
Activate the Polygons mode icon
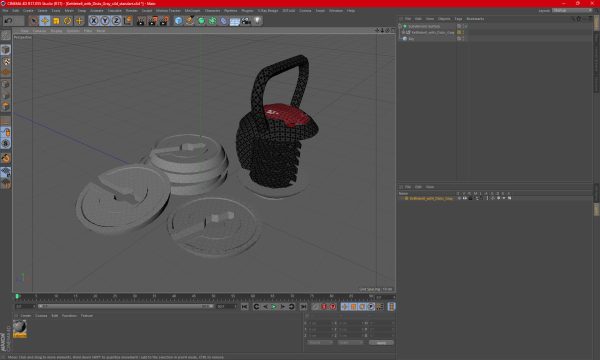[6, 106]
